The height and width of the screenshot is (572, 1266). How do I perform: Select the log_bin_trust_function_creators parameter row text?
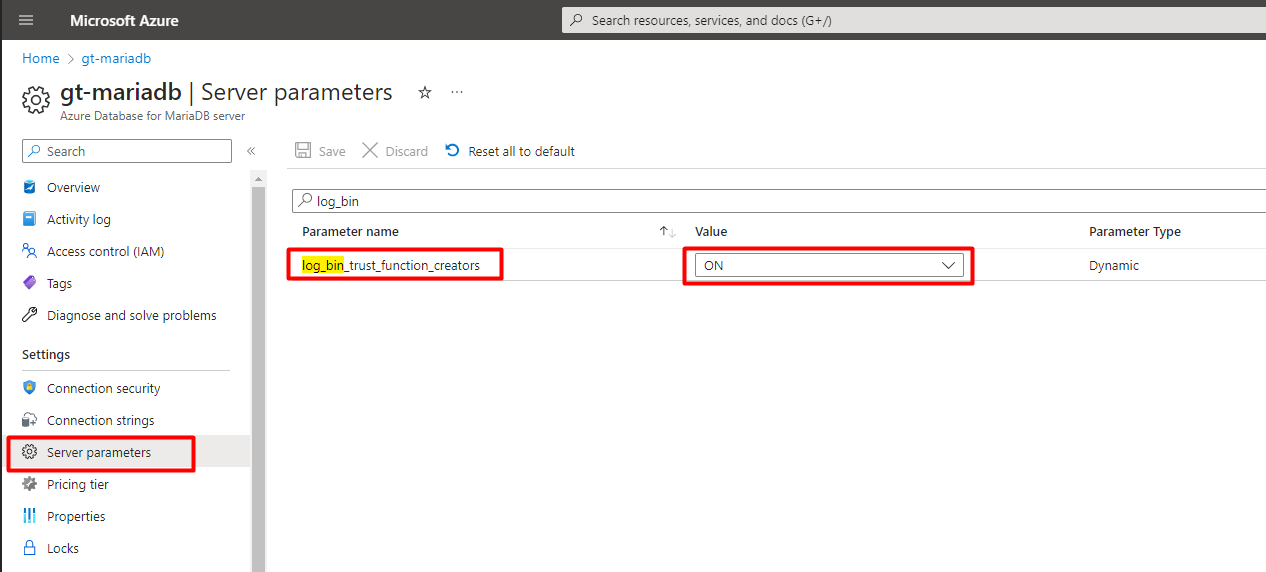391,265
